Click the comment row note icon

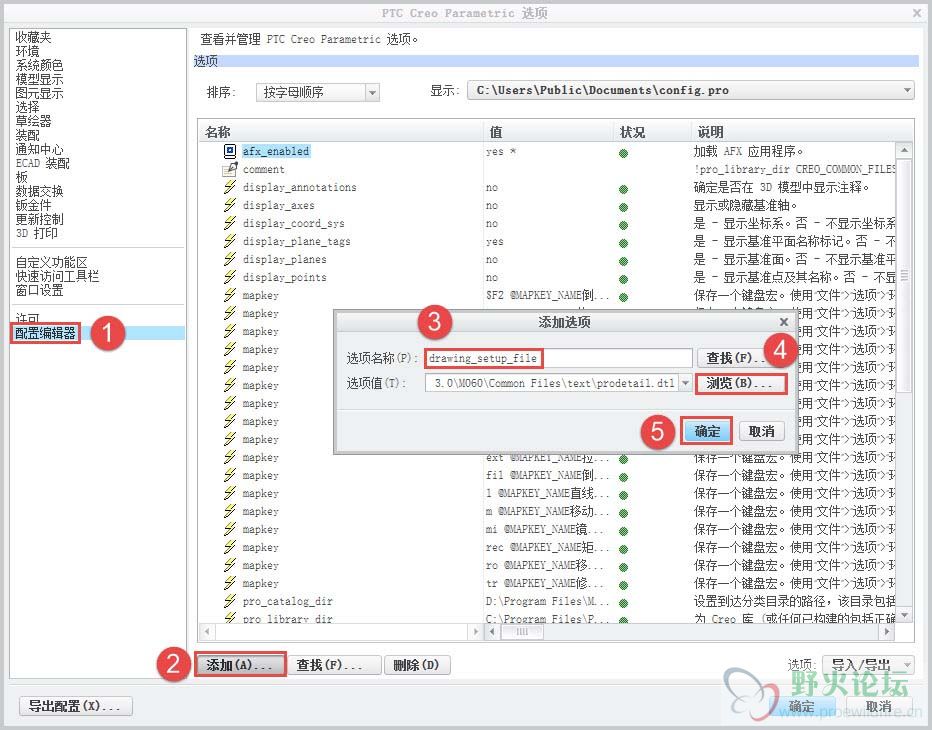pyautogui.click(x=230, y=169)
